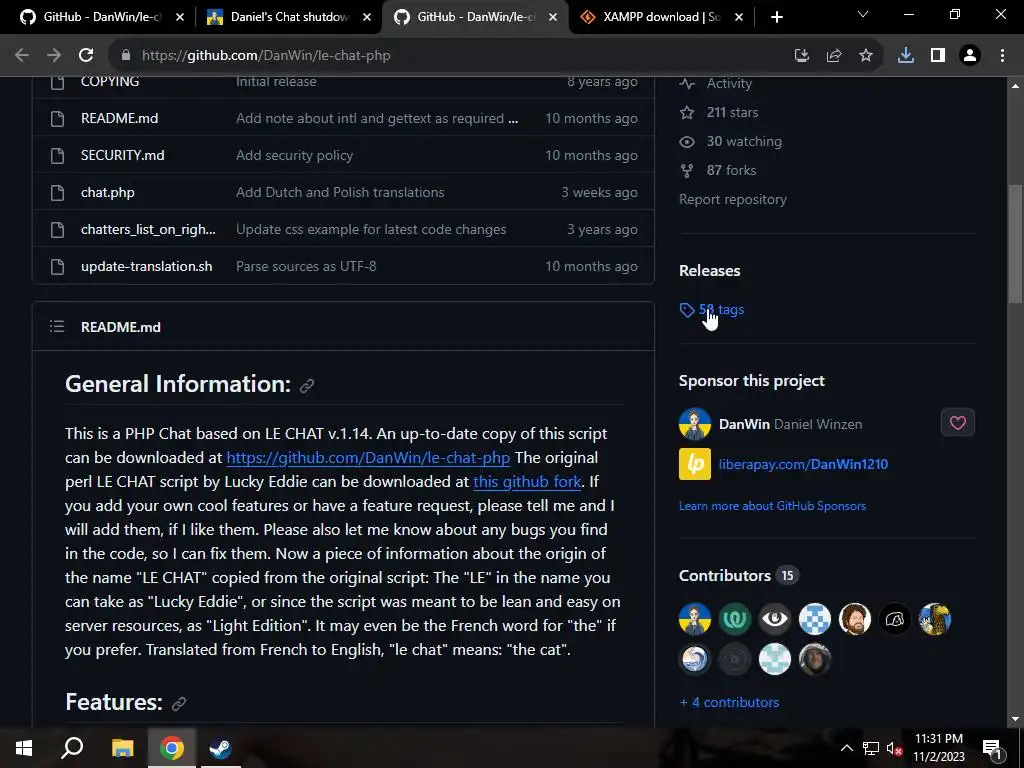Copy anchor link for Features heading
This screenshot has height=768, width=1024.
click(179, 703)
